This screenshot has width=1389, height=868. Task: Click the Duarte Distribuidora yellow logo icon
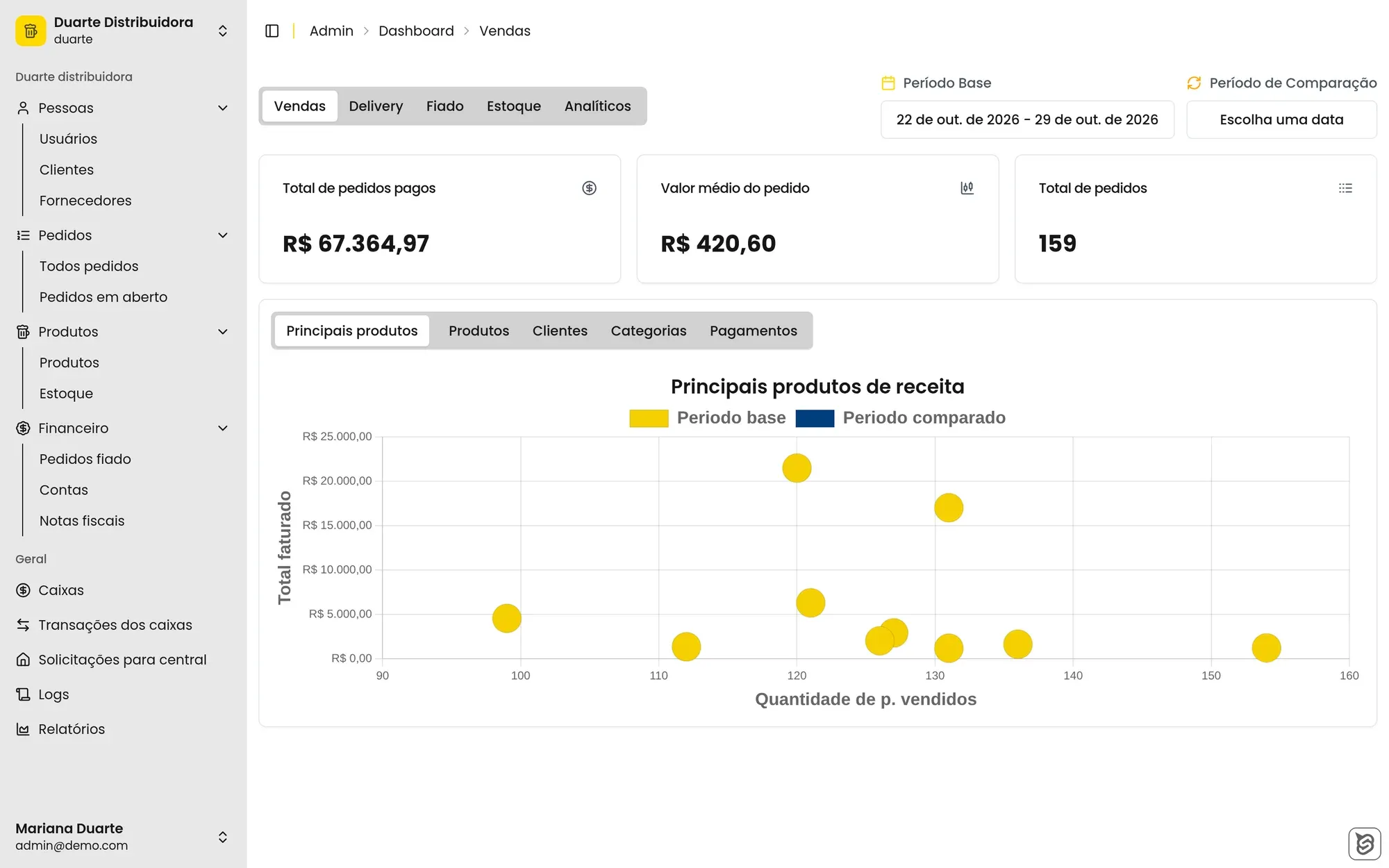click(31, 31)
